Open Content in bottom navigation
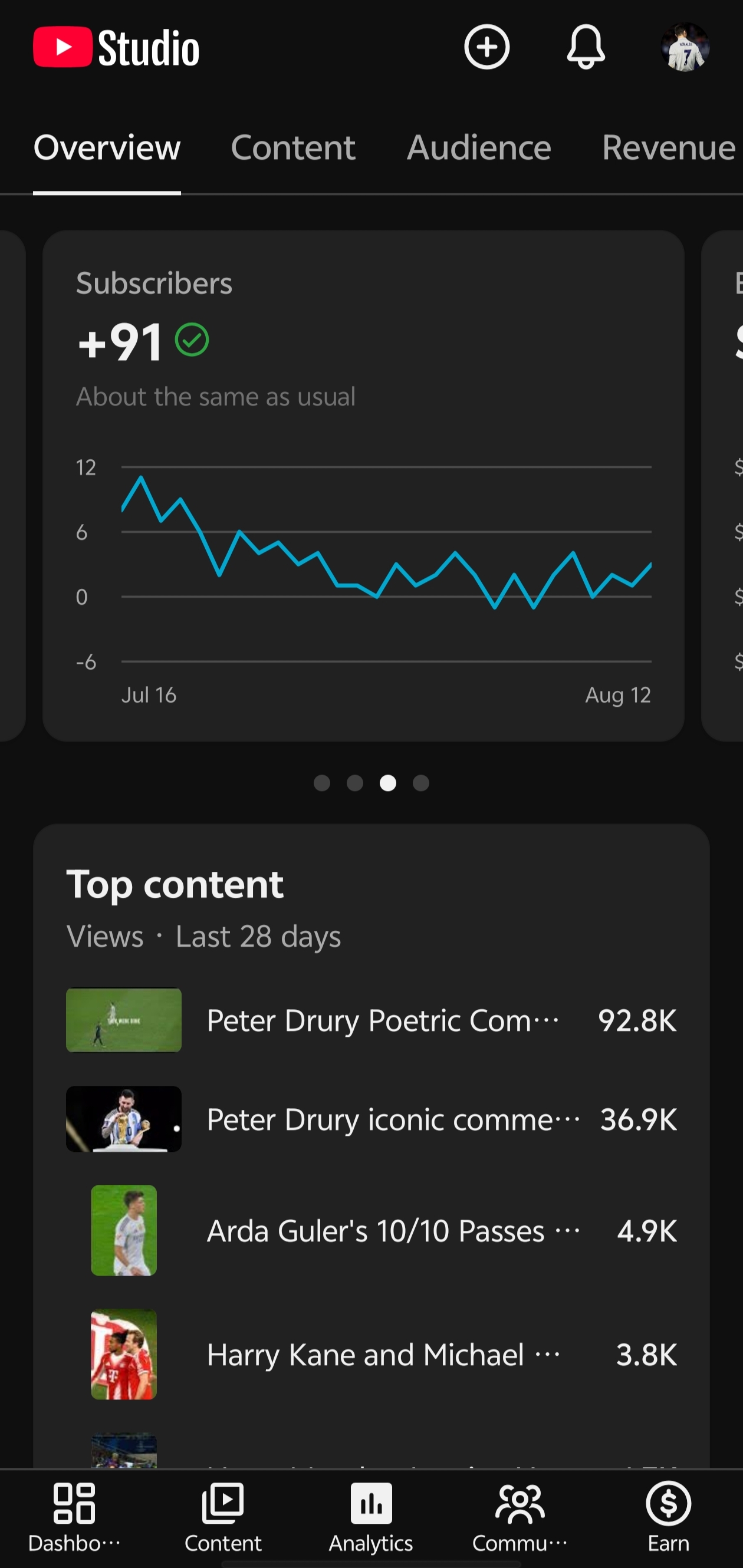This screenshot has width=743, height=1568. [223, 1517]
